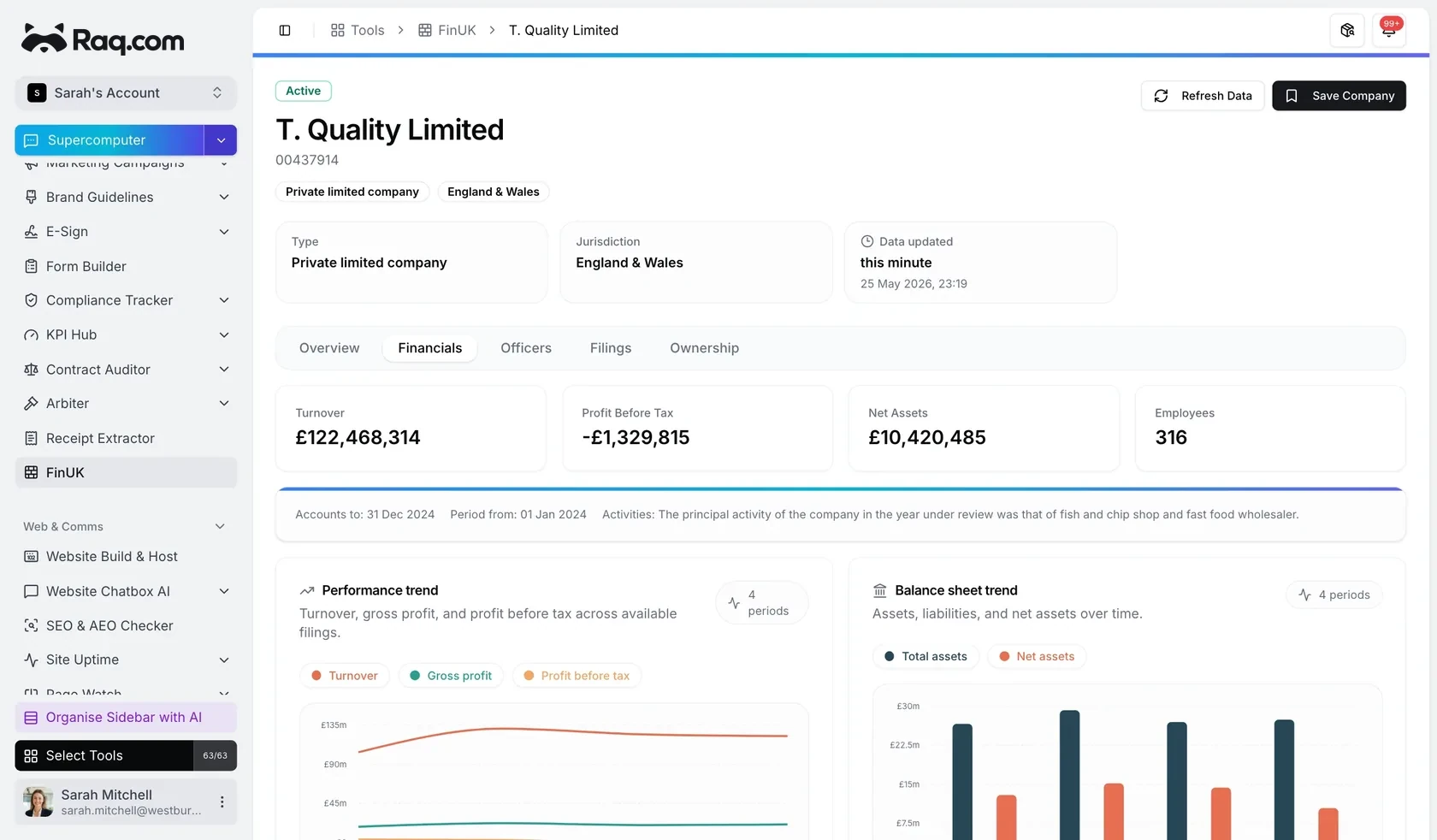
Task: Toggle Profit before tax series legend
Action: point(577,676)
